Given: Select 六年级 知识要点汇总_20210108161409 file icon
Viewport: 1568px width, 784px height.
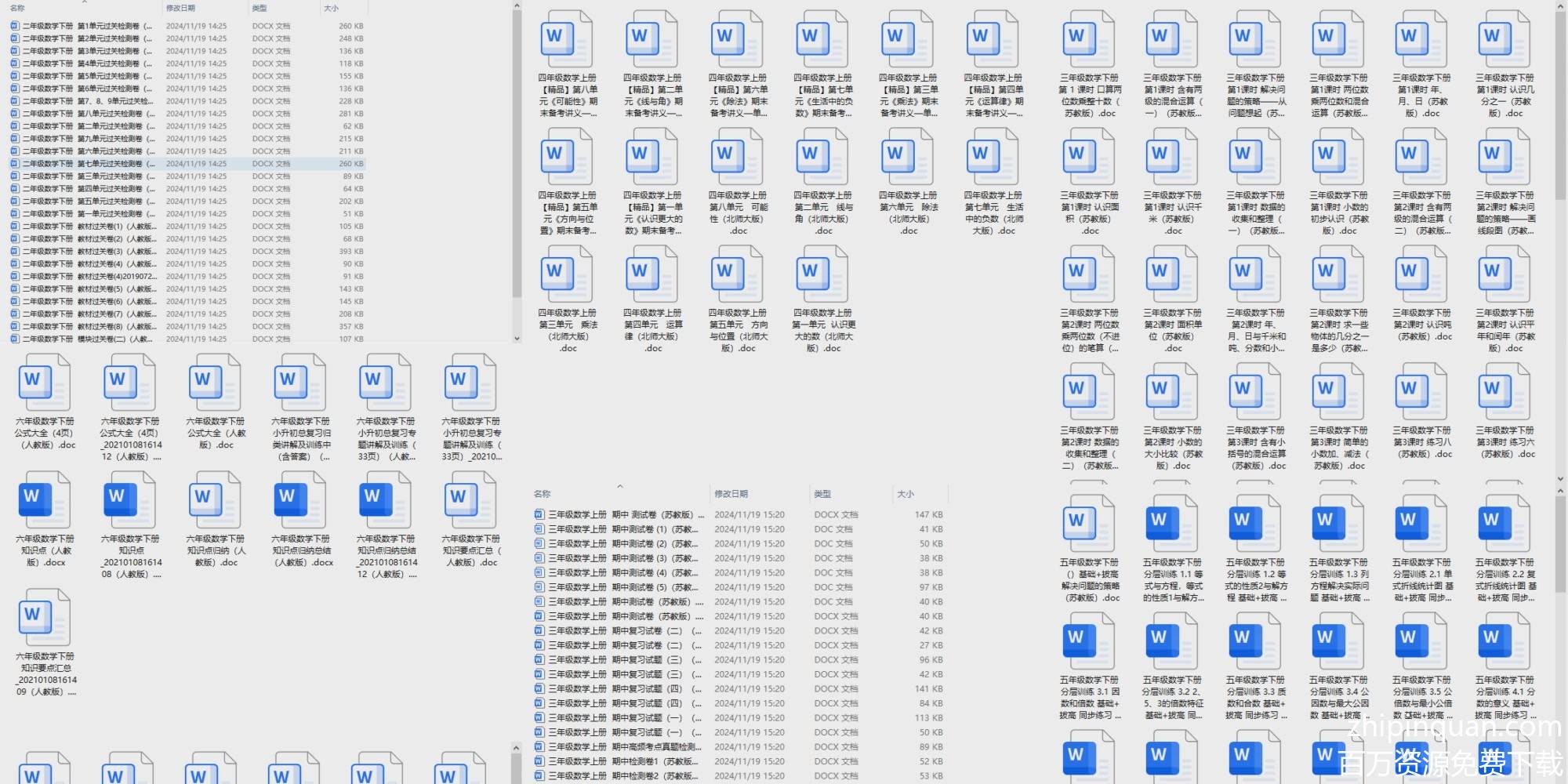Looking at the screenshot, I should [x=45, y=617].
